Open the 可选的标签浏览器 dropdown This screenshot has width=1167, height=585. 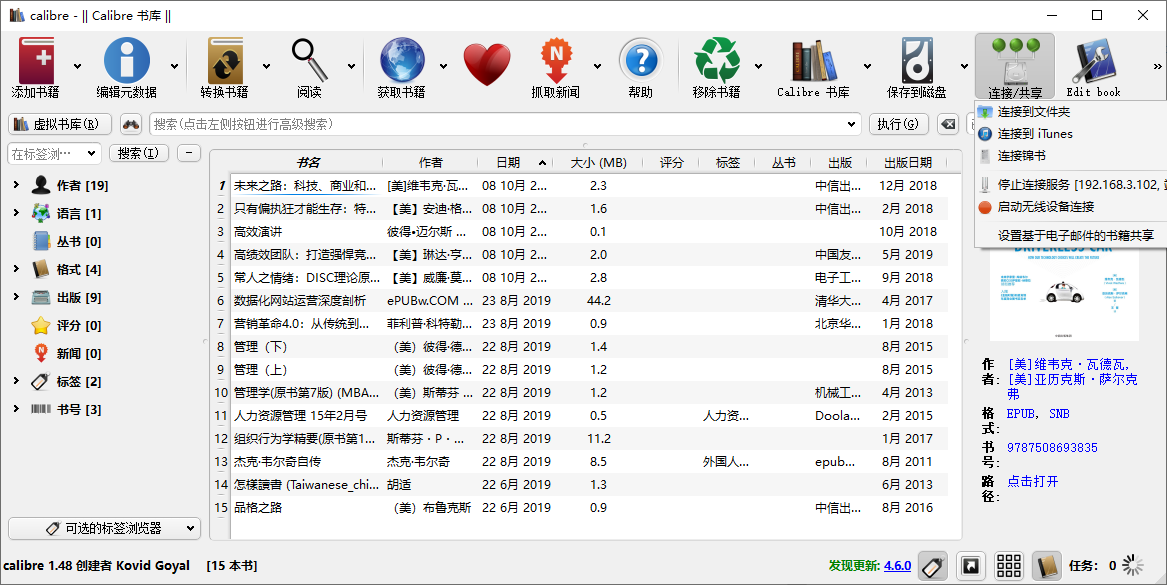[x=104, y=528]
